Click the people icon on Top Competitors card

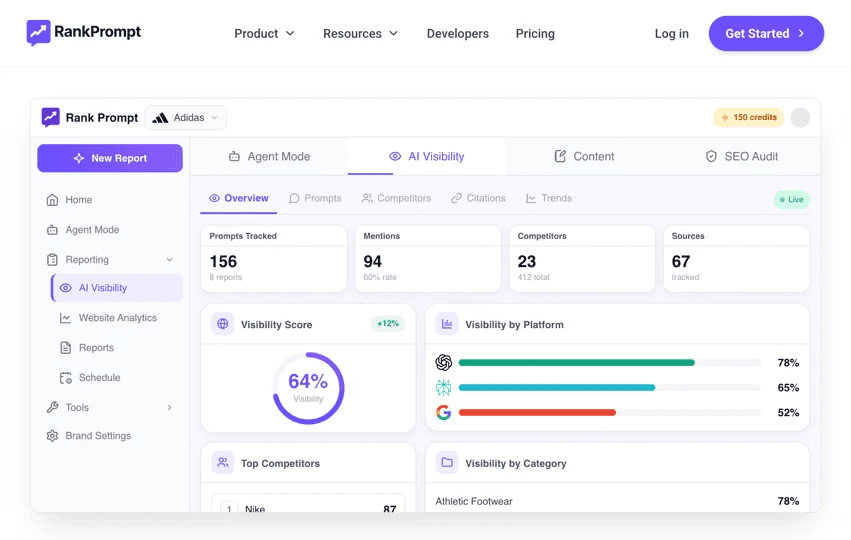tap(223, 462)
